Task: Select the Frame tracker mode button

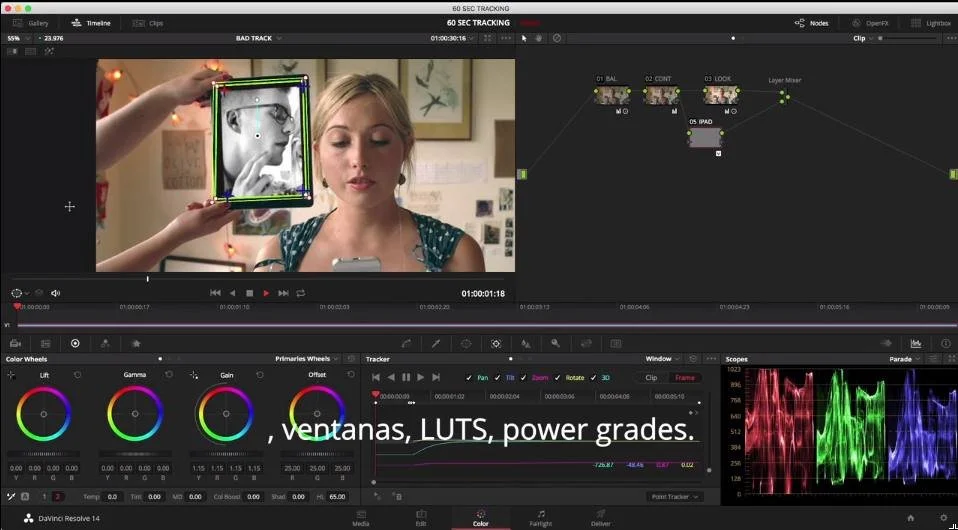Action: 685,378
